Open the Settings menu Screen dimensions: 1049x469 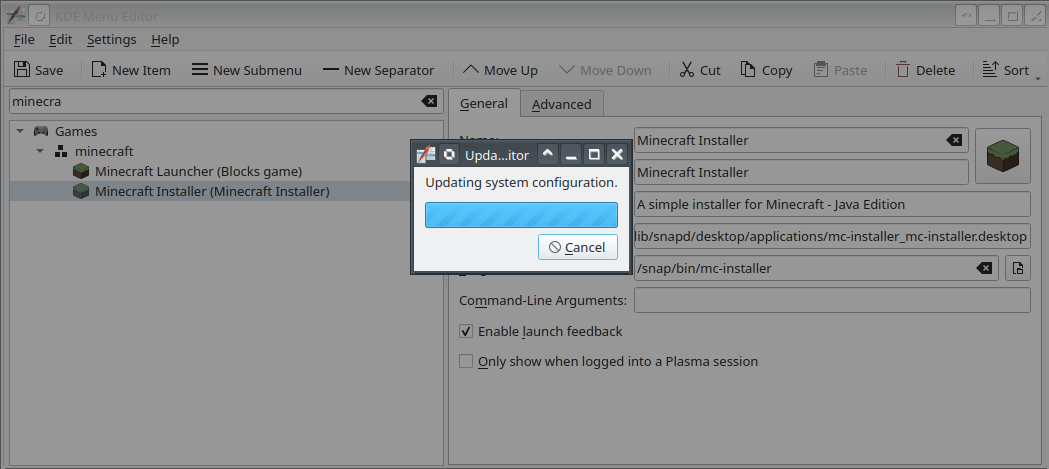point(112,39)
